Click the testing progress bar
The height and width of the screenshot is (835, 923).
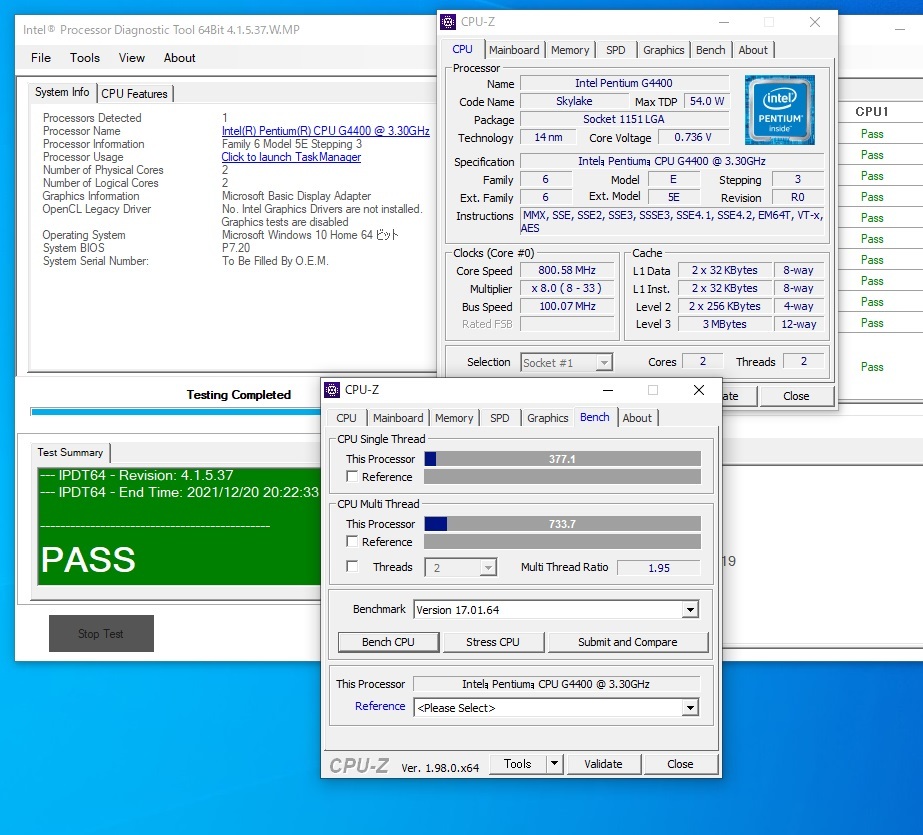click(x=175, y=411)
